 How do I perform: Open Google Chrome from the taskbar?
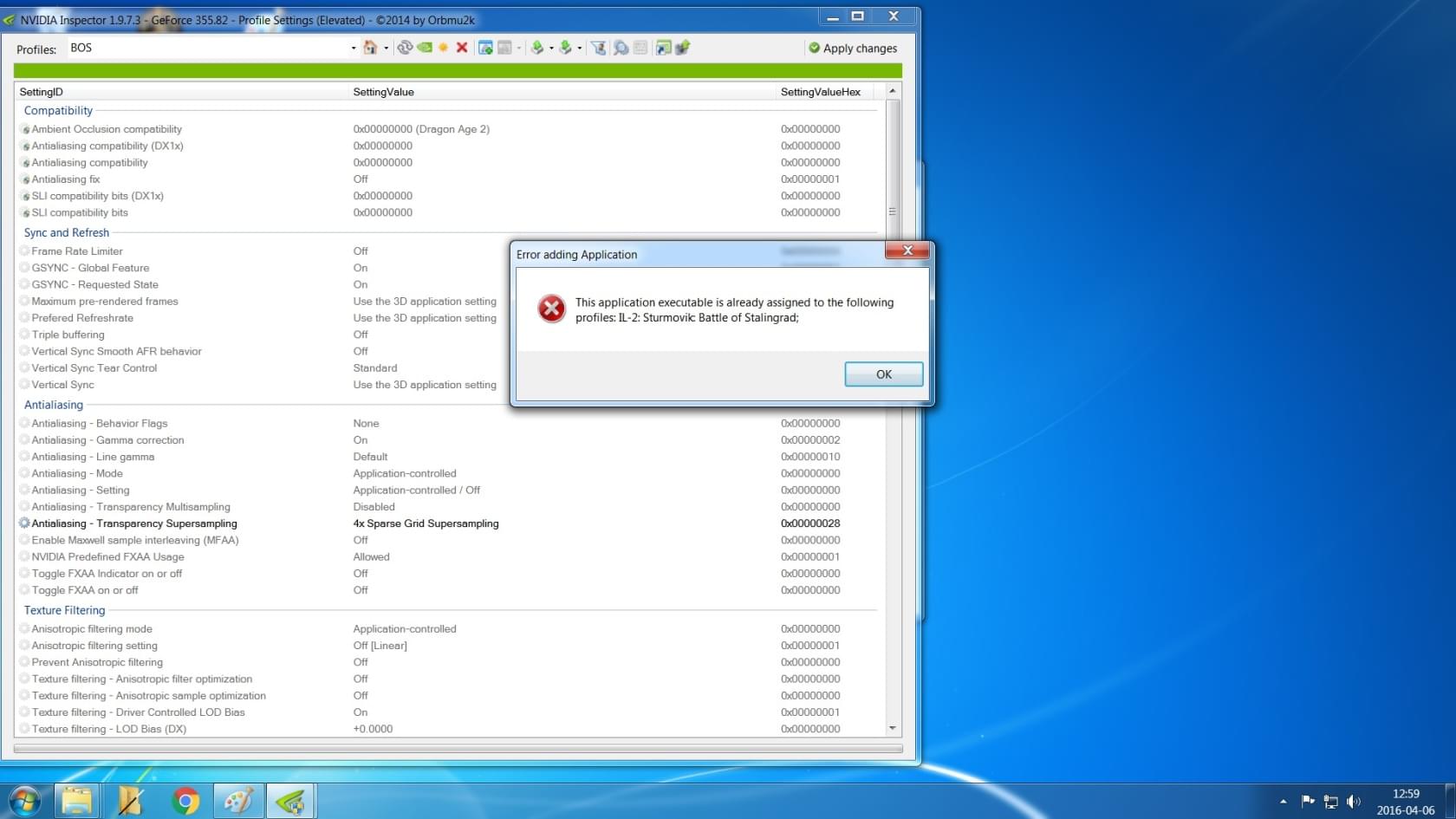click(185, 801)
